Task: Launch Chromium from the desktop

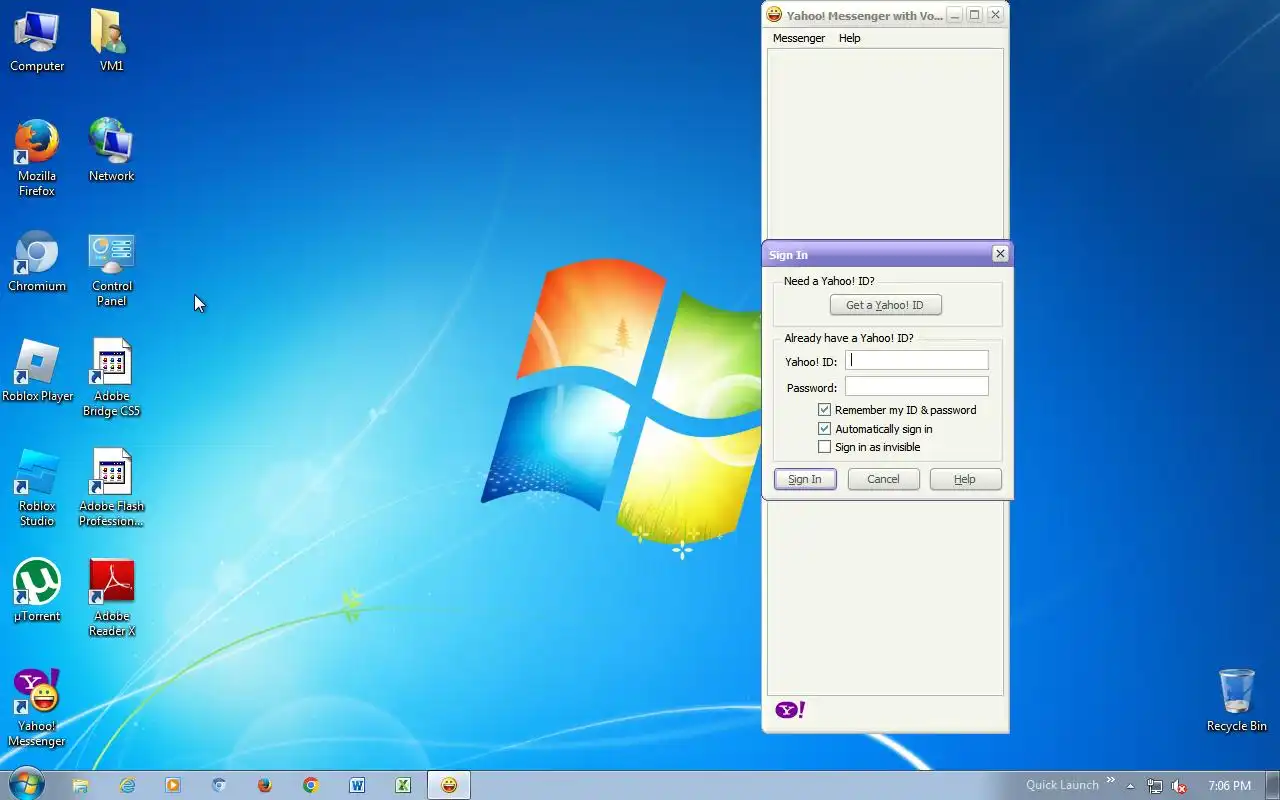Action: [x=37, y=261]
